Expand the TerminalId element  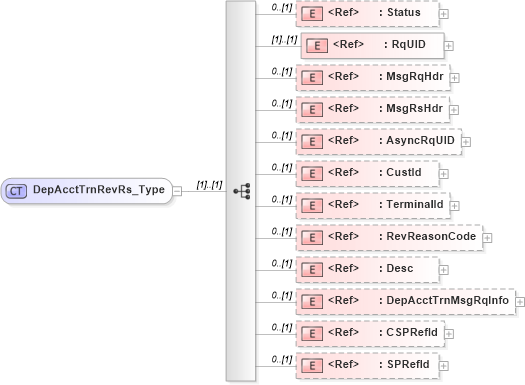(x=454, y=206)
